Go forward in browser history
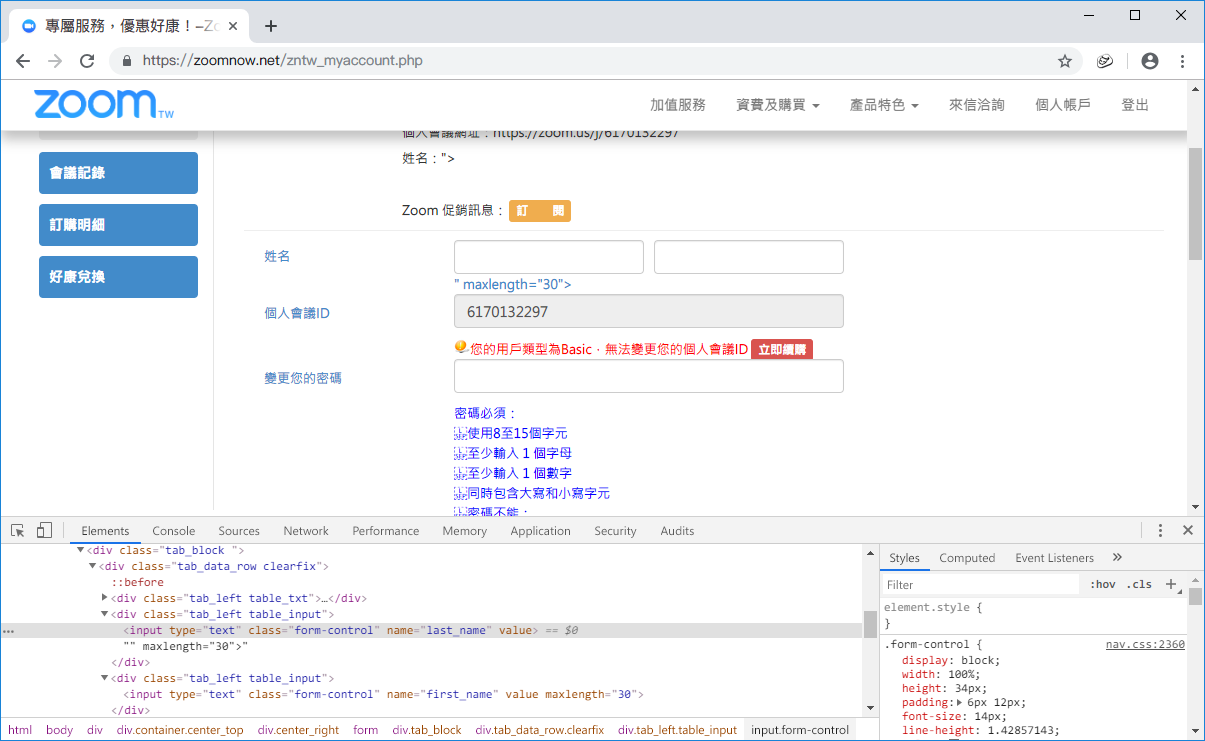 coord(55,61)
